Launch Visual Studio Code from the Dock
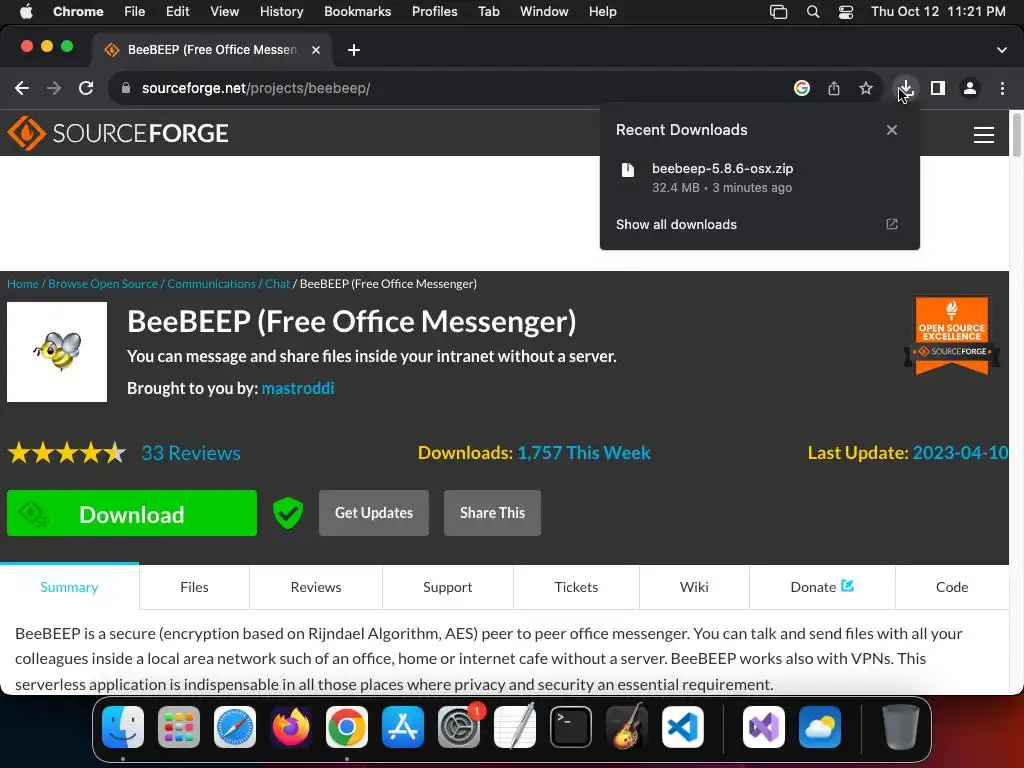Image resolution: width=1024 pixels, height=768 pixels. (x=682, y=727)
